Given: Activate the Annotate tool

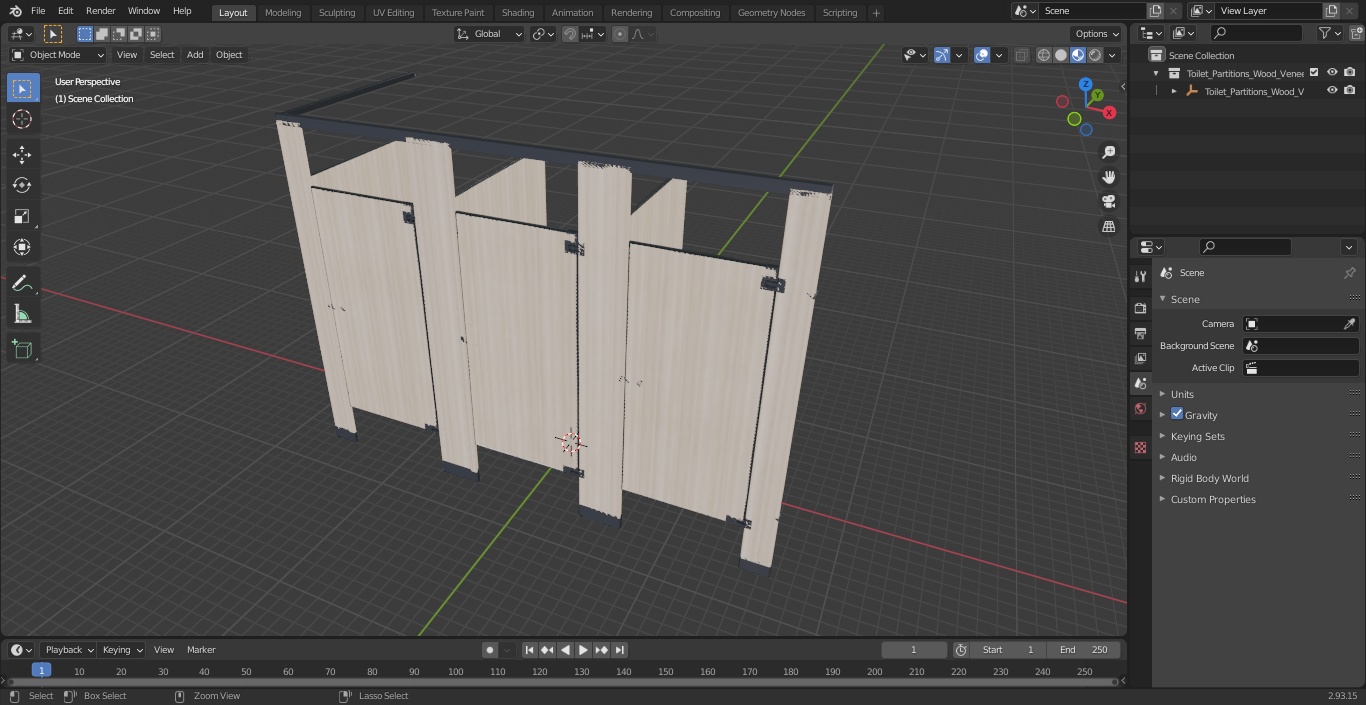Looking at the screenshot, I should pos(22,284).
